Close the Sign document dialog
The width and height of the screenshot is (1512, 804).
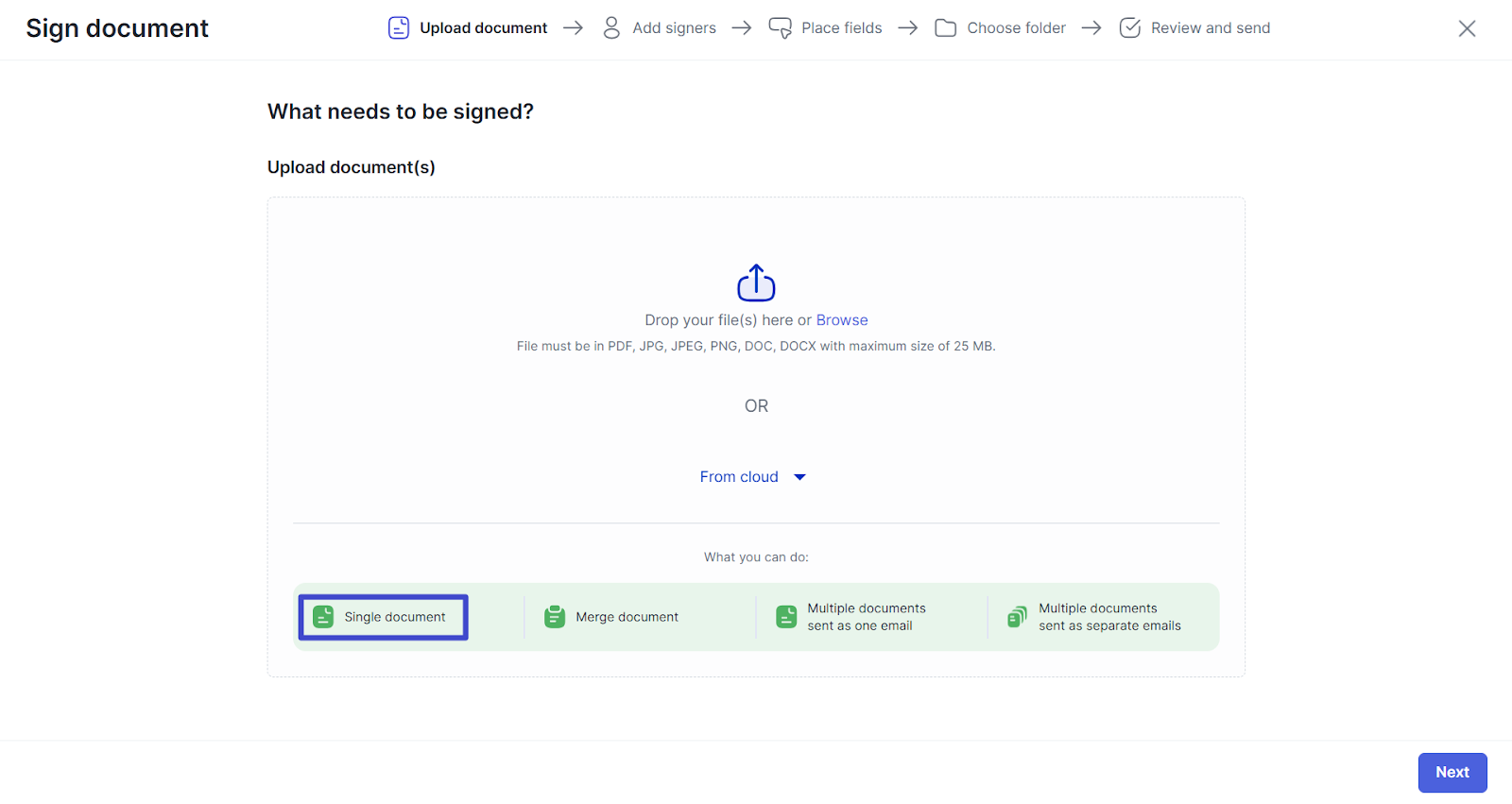tap(1467, 28)
